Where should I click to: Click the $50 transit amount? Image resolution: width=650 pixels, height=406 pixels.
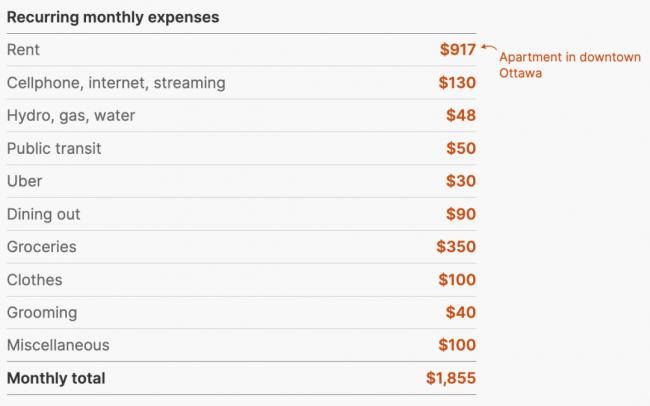coord(461,149)
